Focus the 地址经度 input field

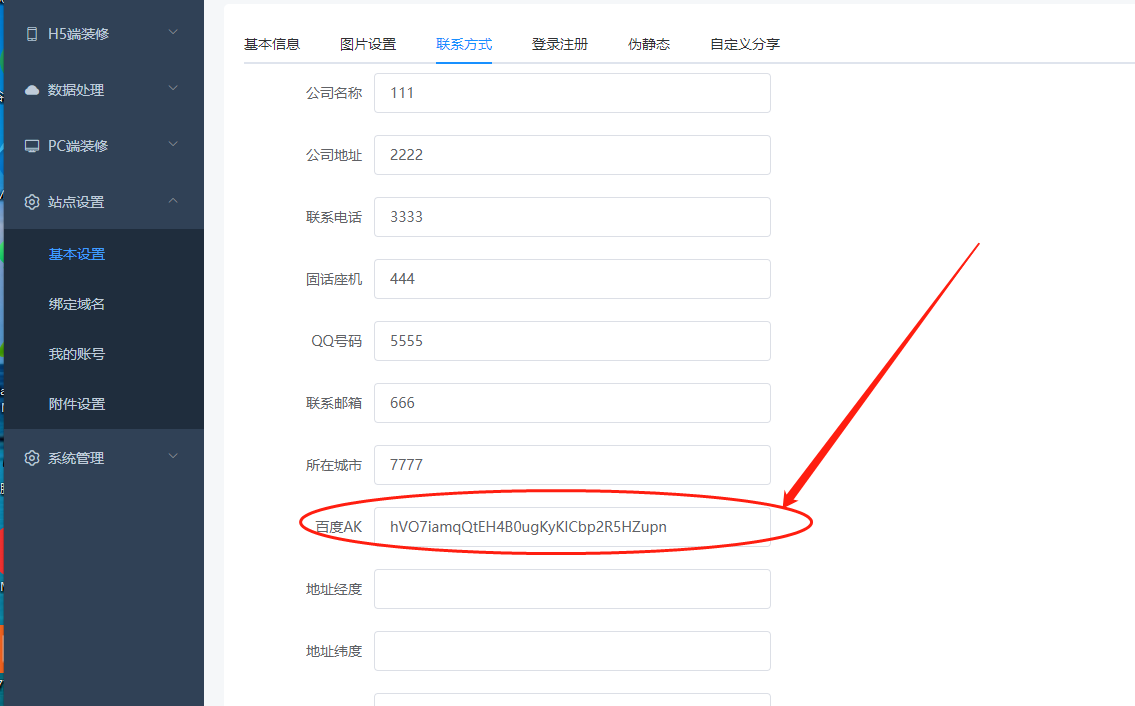point(572,589)
